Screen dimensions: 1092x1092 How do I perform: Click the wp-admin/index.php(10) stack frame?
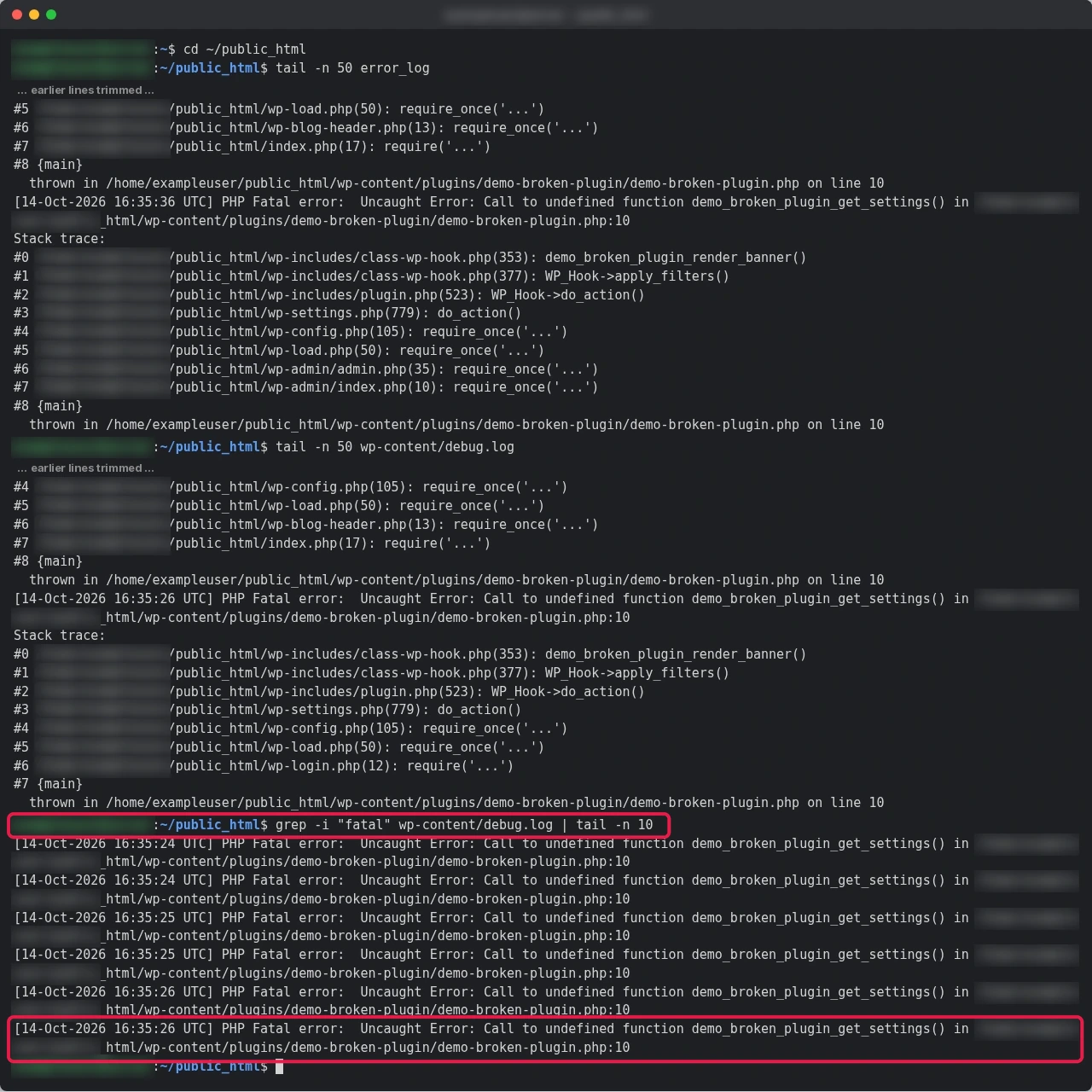[305, 387]
